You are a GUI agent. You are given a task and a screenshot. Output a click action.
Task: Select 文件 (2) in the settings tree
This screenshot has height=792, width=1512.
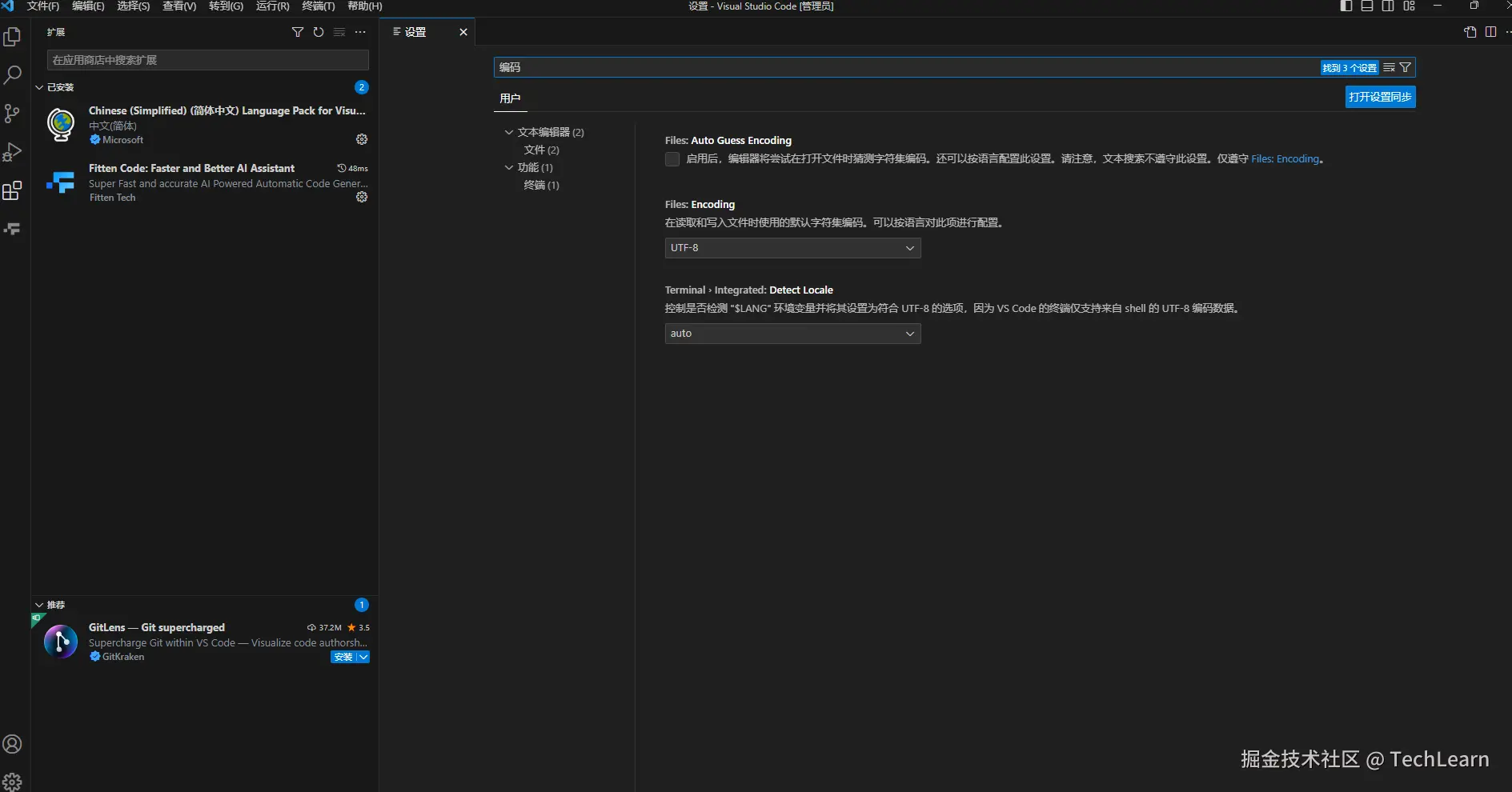tap(542, 150)
